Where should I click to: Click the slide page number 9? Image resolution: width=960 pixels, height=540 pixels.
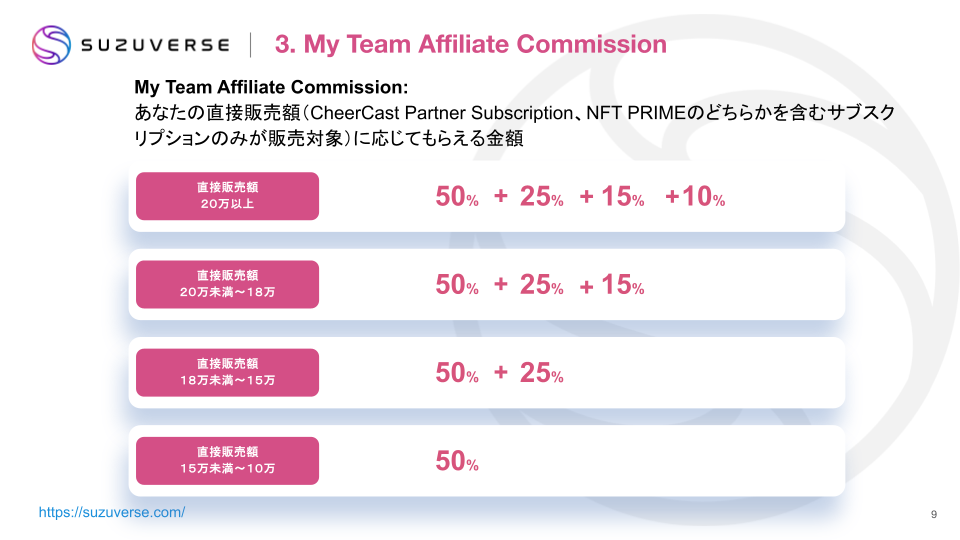933,514
